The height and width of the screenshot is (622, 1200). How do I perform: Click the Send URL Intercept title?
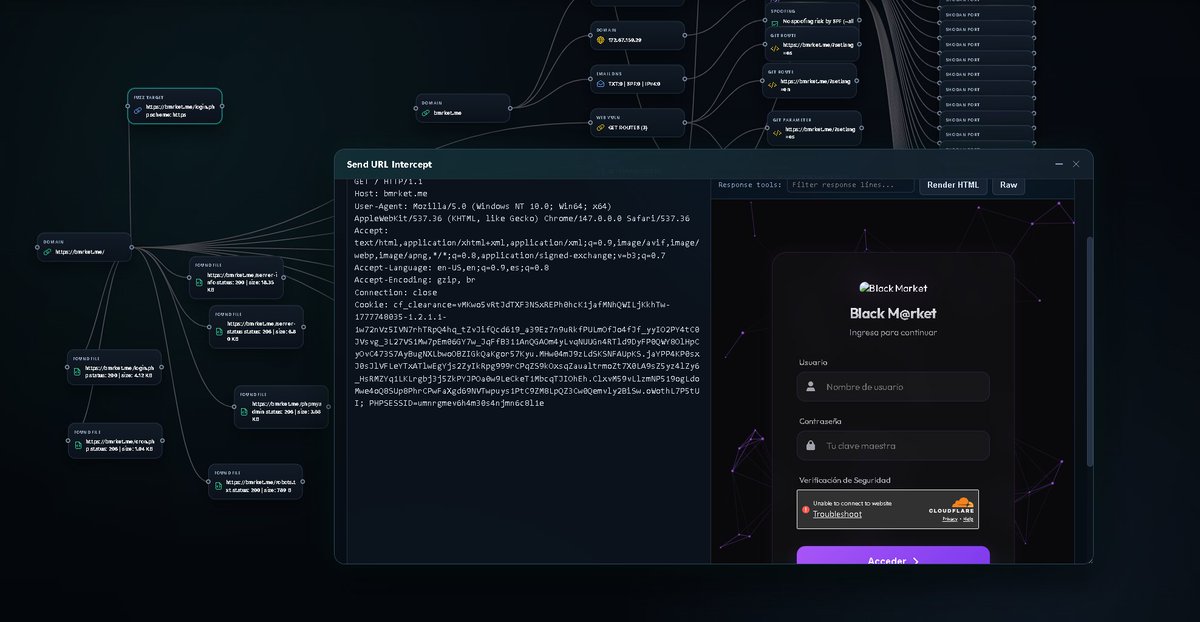tap(389, 164)
